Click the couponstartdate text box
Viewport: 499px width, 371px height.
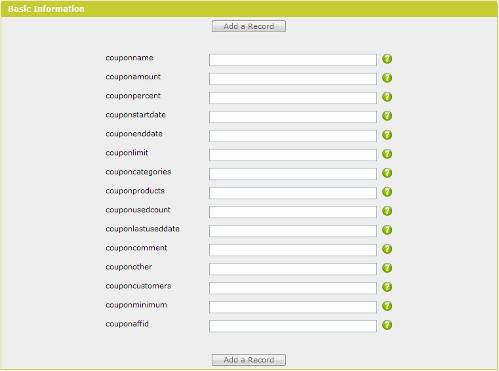pyautogui.click(x=293, y=117)
